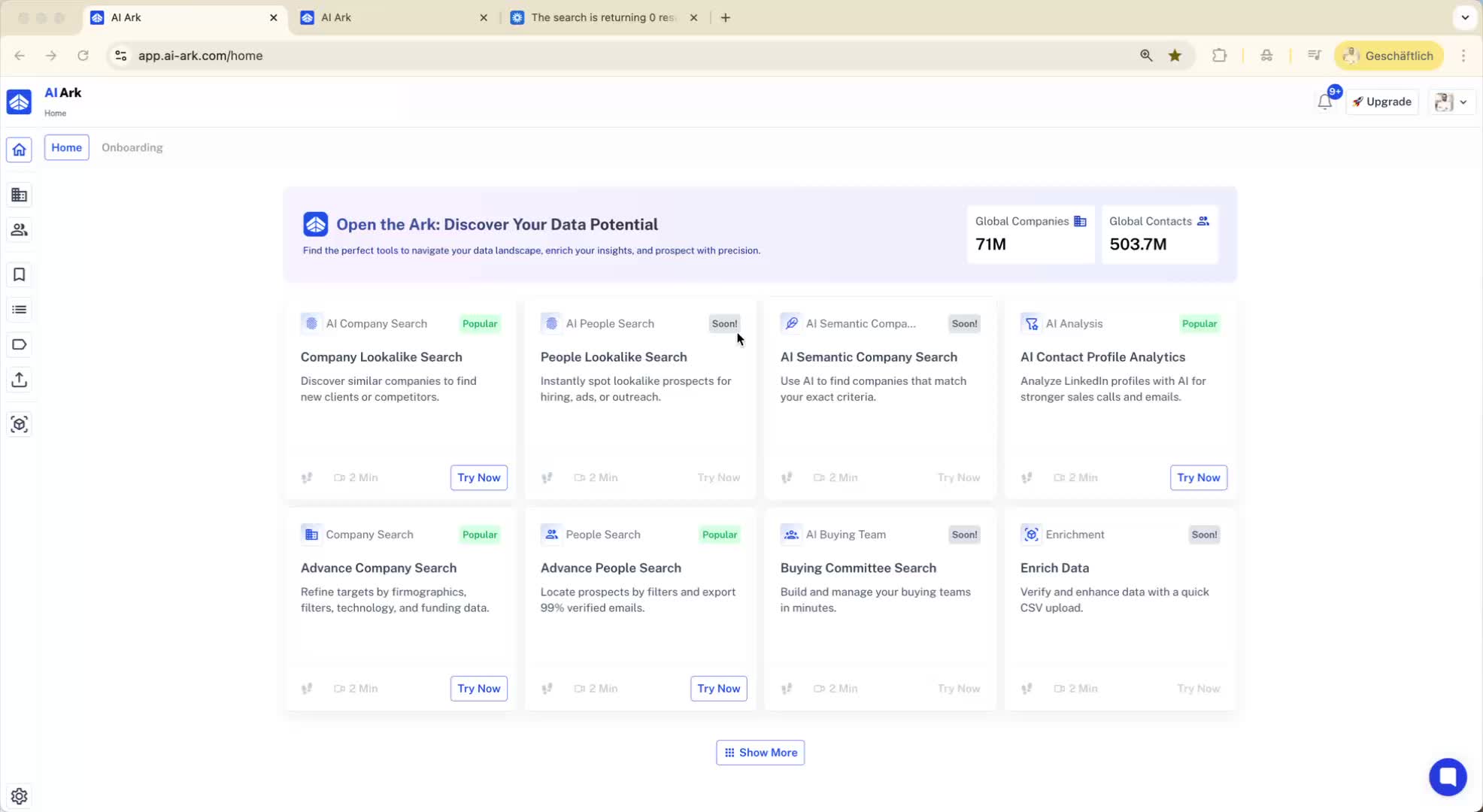The image size is (1483, 812).
Task: Try Now on Advance People Search
Action: 718,689
